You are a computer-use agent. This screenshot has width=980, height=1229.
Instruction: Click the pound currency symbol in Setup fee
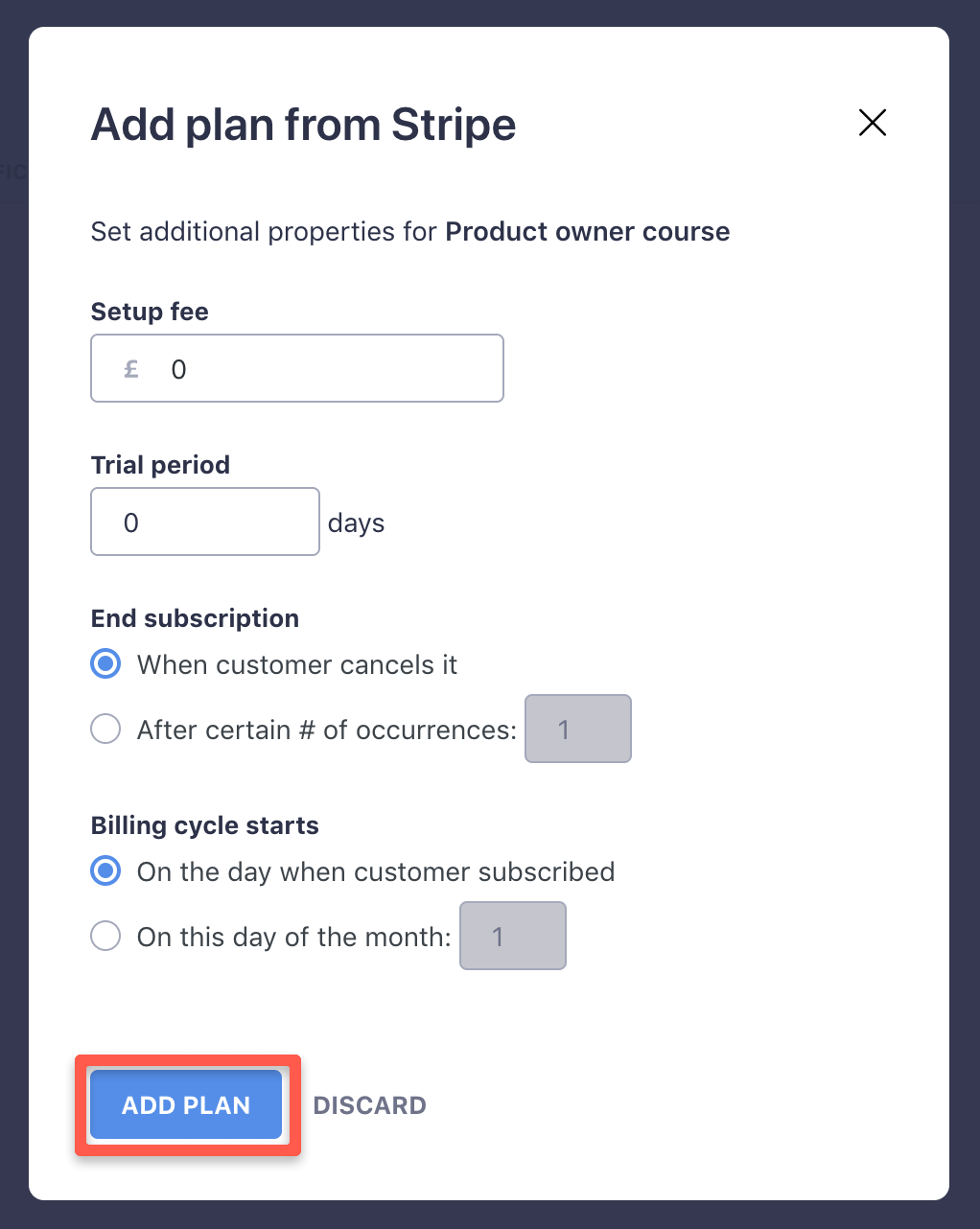tap(130, 368)
